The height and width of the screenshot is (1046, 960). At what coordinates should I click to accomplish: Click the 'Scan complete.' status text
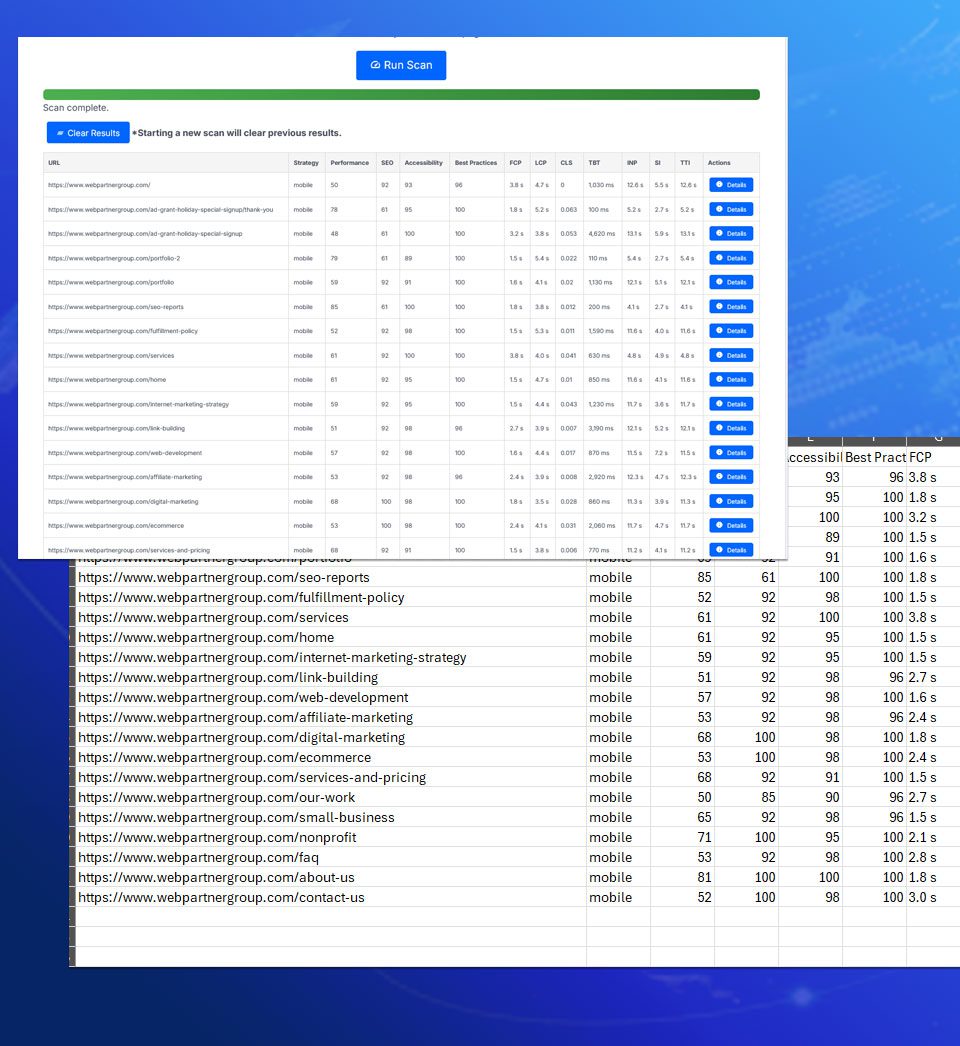[75, 108]
